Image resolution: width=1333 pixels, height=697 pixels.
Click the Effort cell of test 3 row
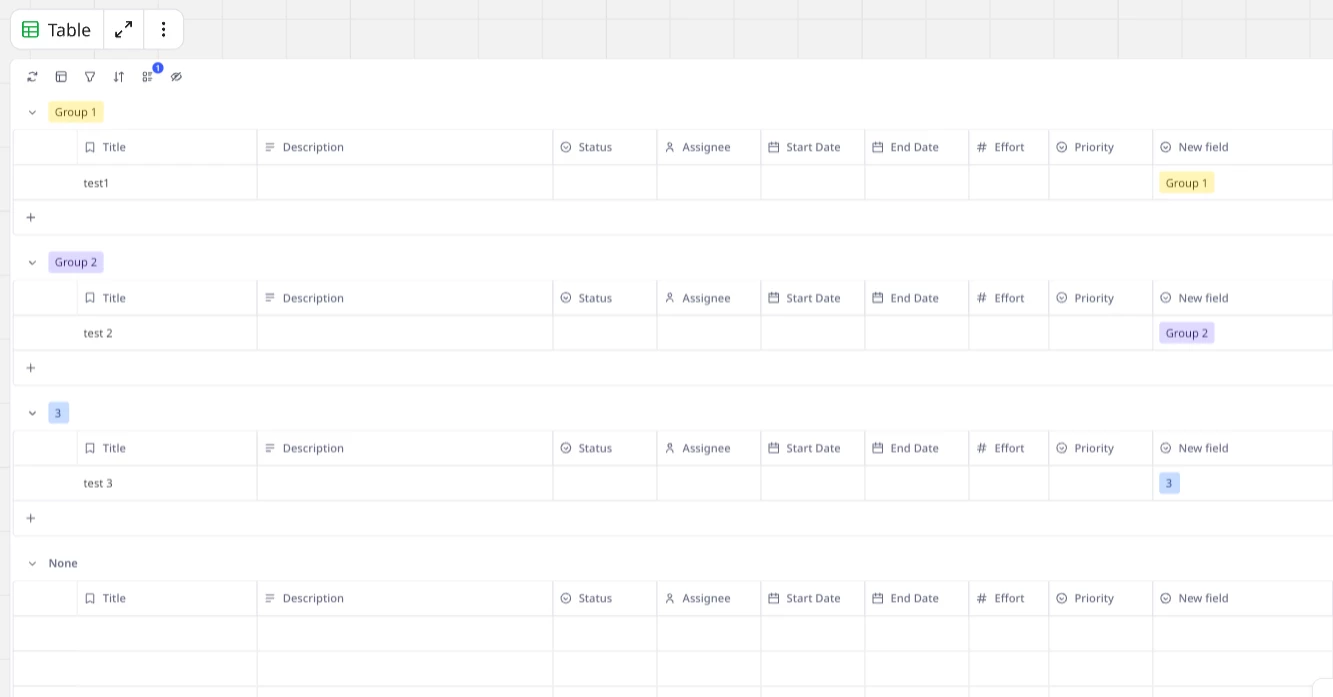point(1009,483)
